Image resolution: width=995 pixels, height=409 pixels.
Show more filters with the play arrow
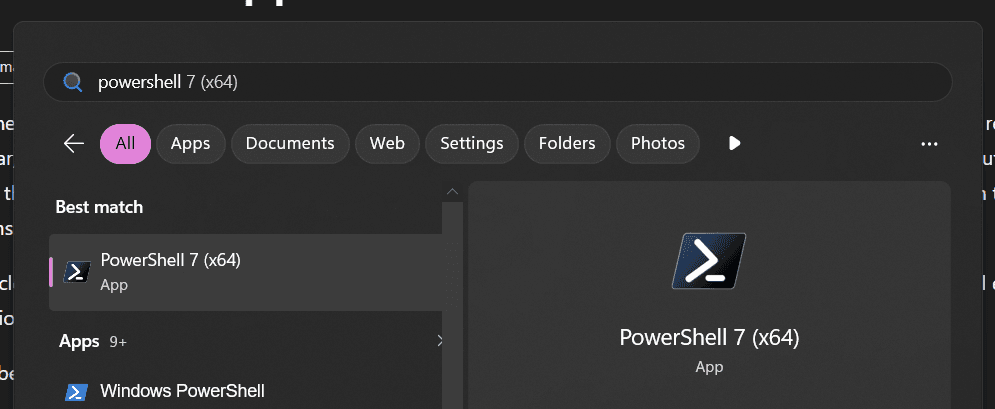click(x=734, y=143)
